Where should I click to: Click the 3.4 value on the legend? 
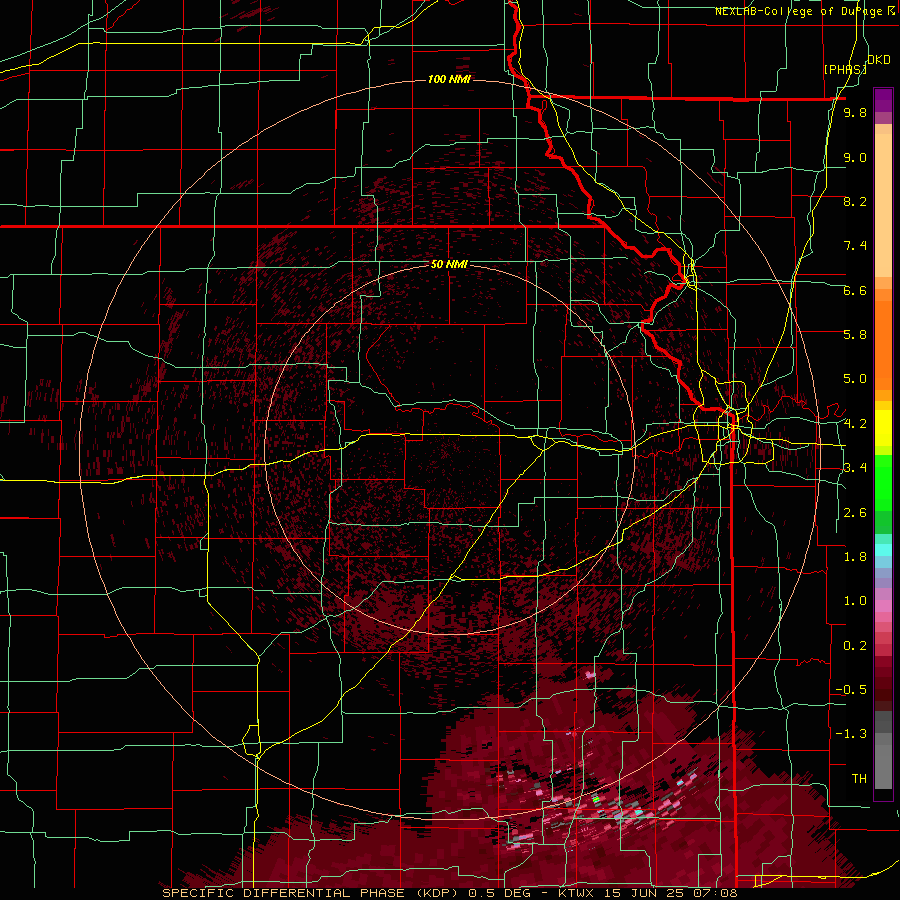coord(855,468)
